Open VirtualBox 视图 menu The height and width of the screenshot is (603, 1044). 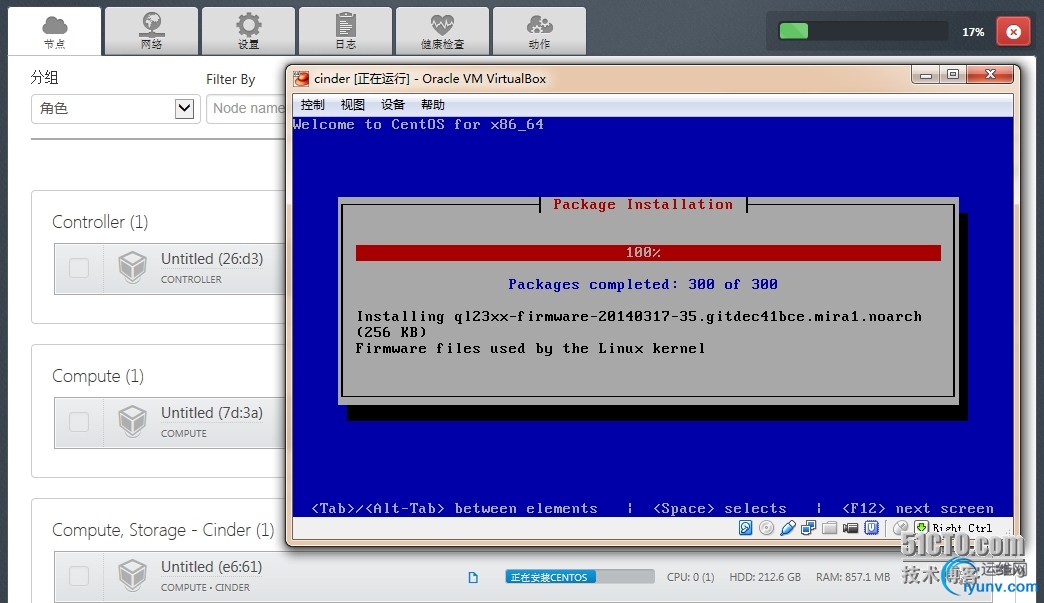353,104
